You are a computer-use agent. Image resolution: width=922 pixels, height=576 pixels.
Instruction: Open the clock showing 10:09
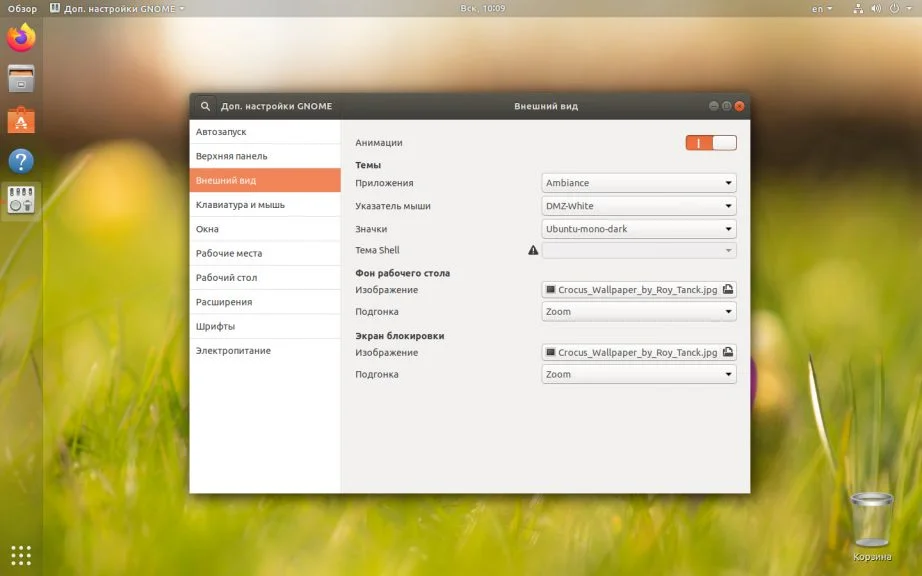click(483, 8)
